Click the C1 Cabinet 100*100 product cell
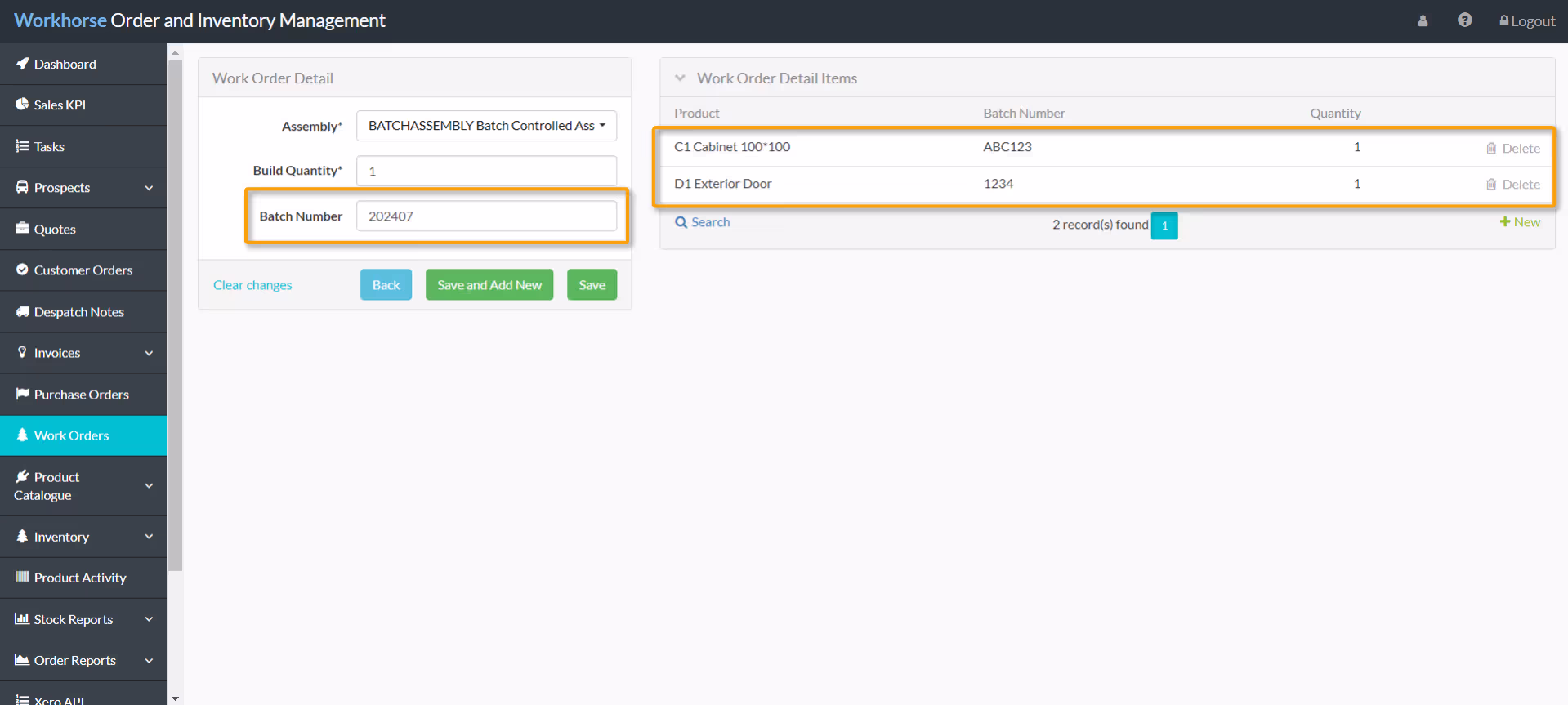 click(x=732, y=147)
